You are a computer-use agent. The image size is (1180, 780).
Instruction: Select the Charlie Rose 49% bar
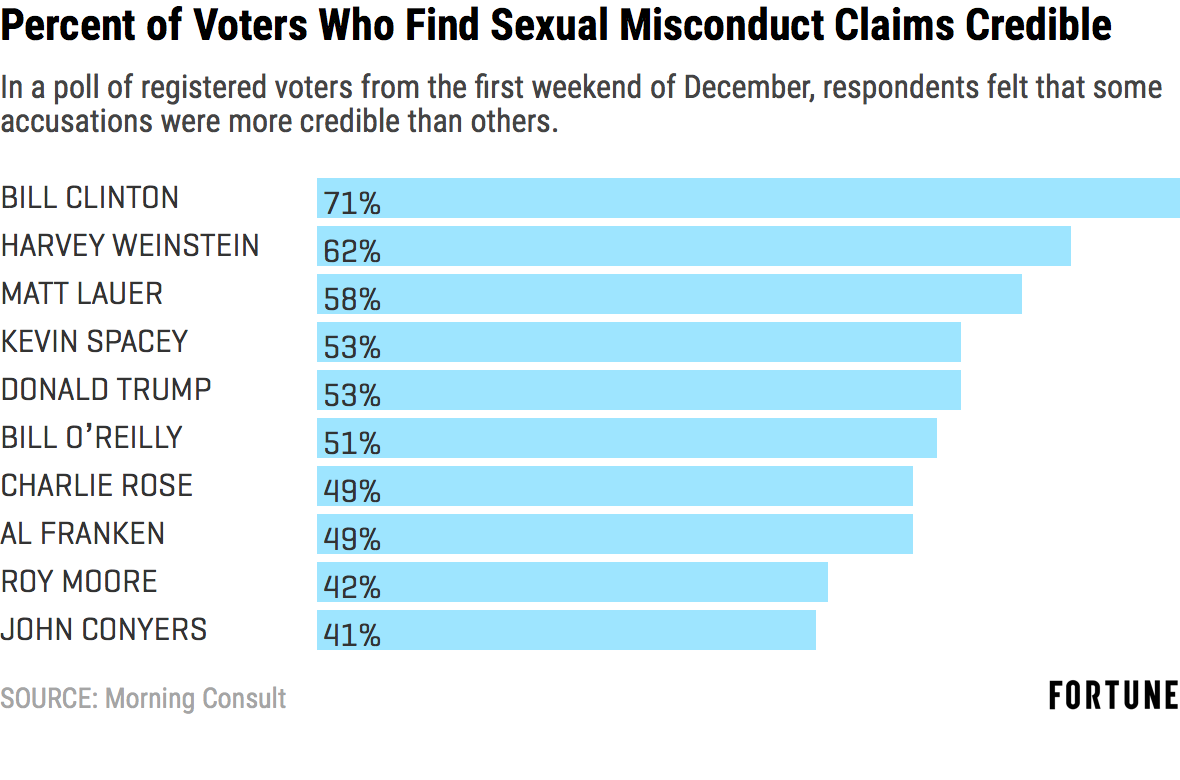click(615, 486)
